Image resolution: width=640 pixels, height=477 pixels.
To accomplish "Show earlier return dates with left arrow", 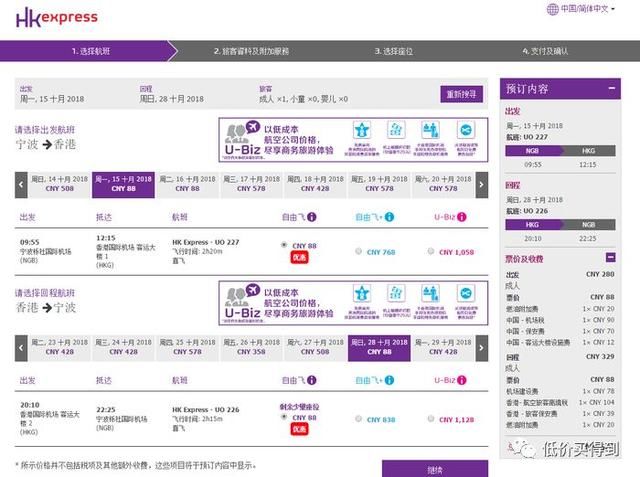I will pyautogui.click(x=21, y=348).
